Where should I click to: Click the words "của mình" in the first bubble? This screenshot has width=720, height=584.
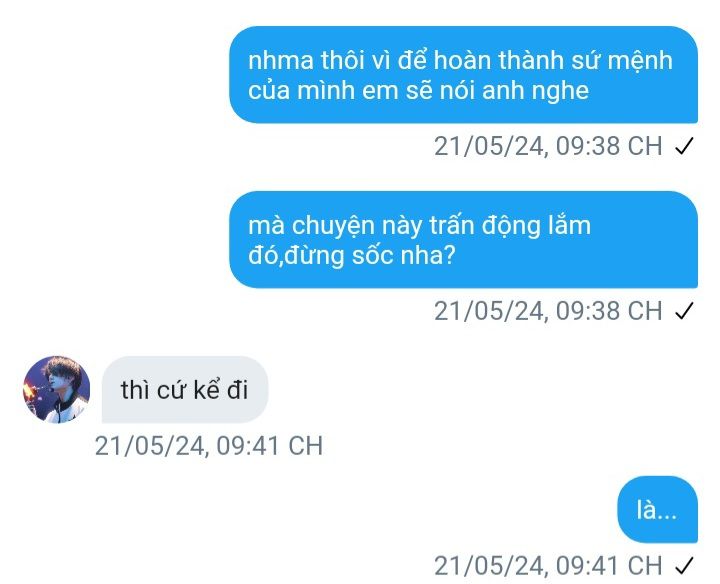pos(301,90)
